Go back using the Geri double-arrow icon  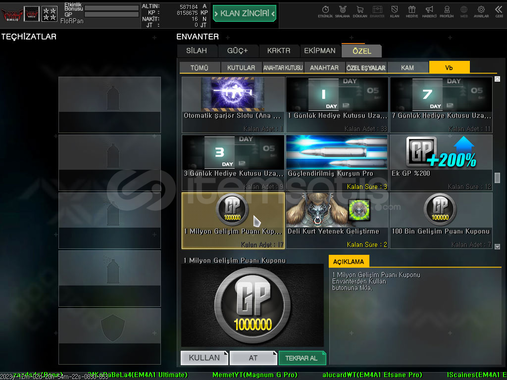499,12
